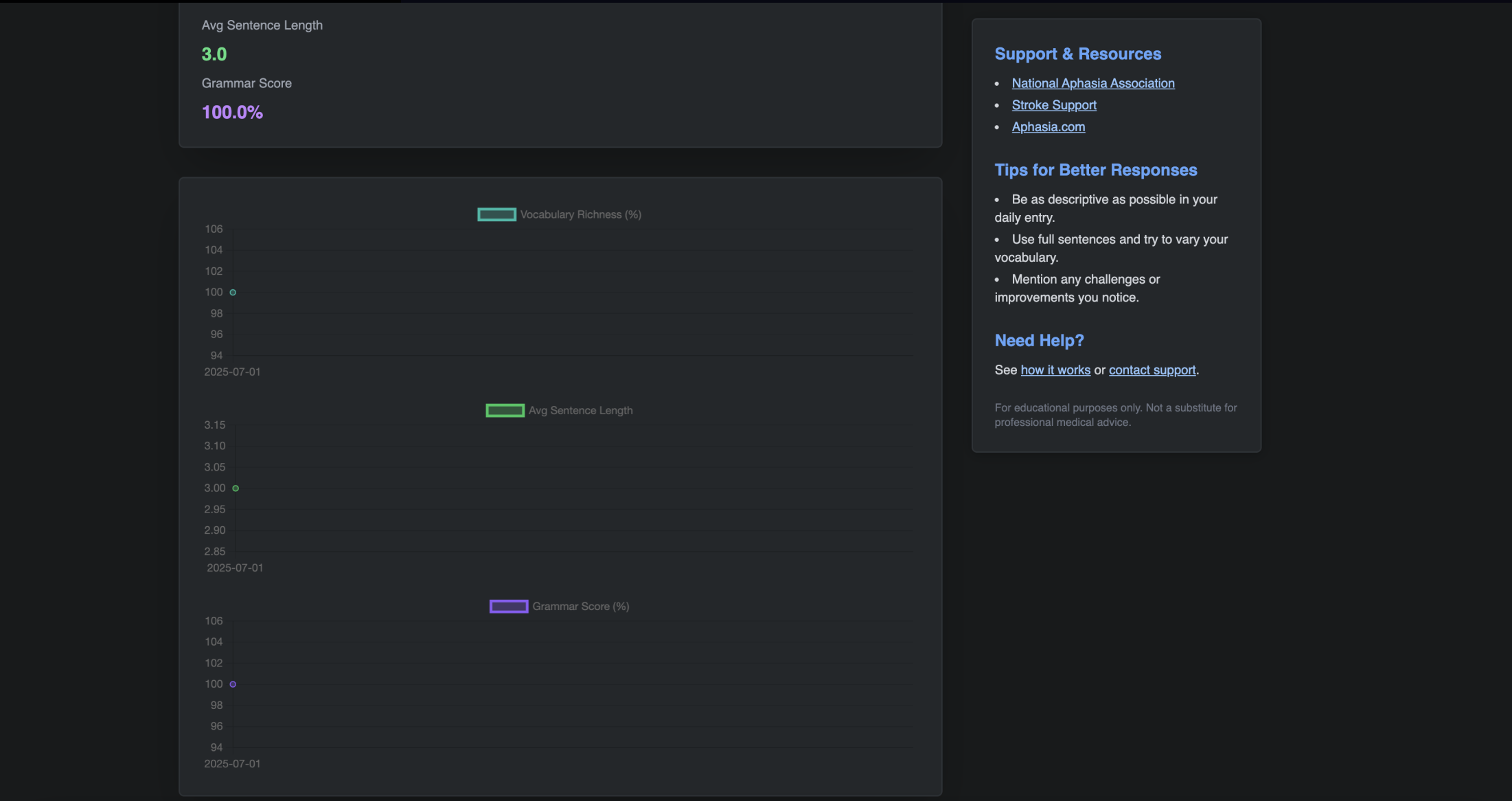Click the date label under Grammar Score chart
Viewport: 1512px width, 801px height.
[x=232, y=763]
